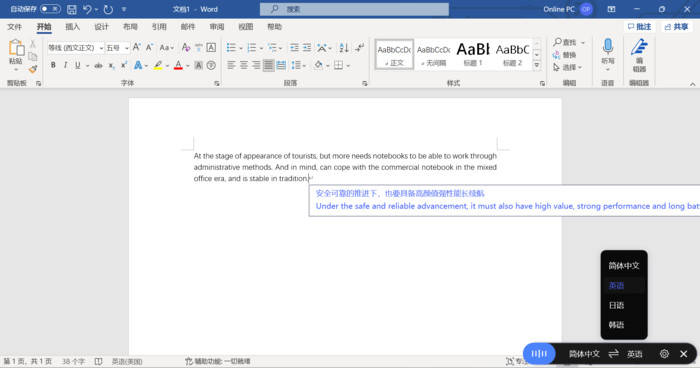Toggle Bold formatting
The width and height of the screenshot is (700, 368).
tap(53, 65)
